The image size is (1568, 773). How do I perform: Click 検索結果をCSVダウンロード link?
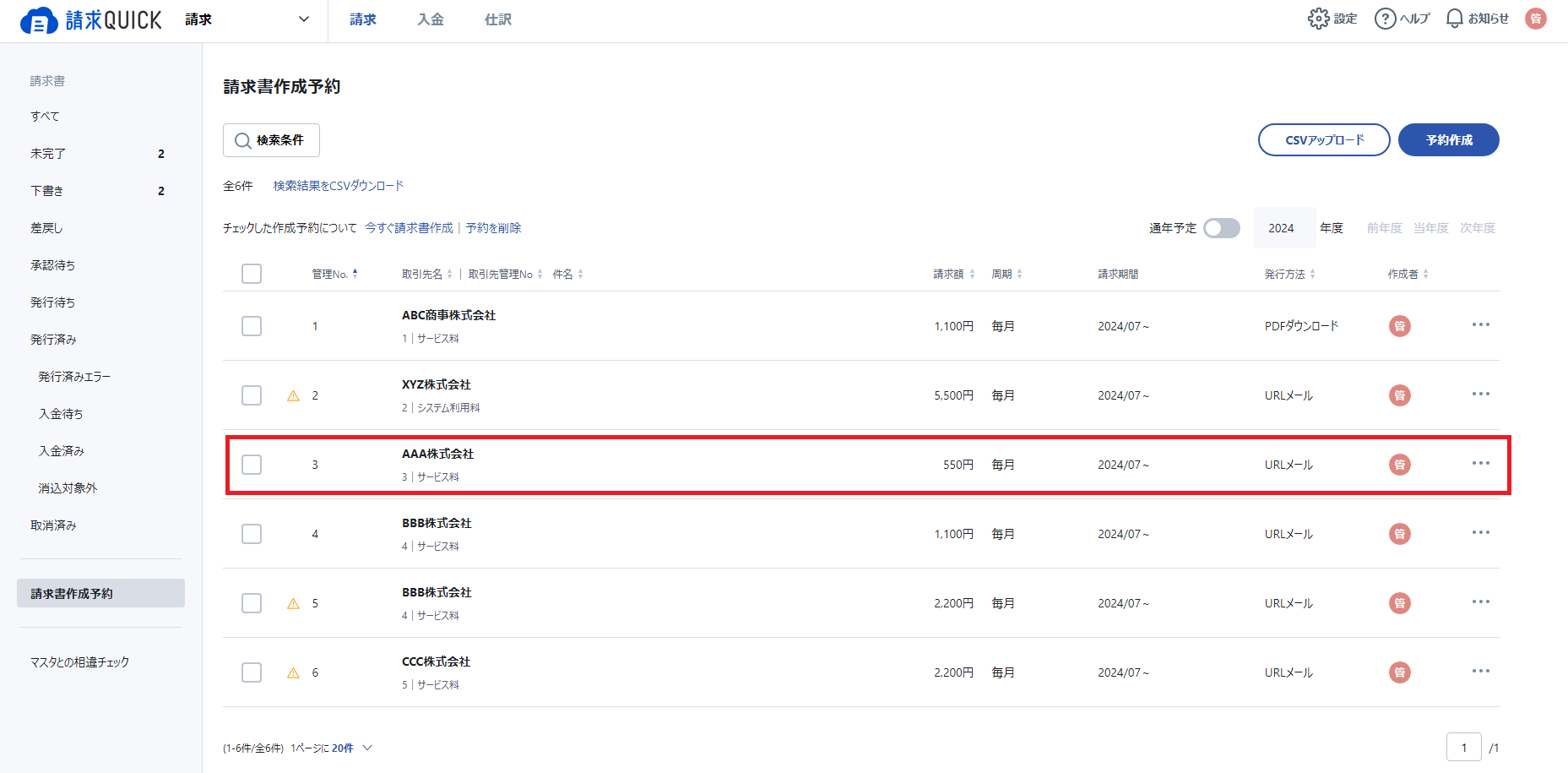click(x=339, y=186)
